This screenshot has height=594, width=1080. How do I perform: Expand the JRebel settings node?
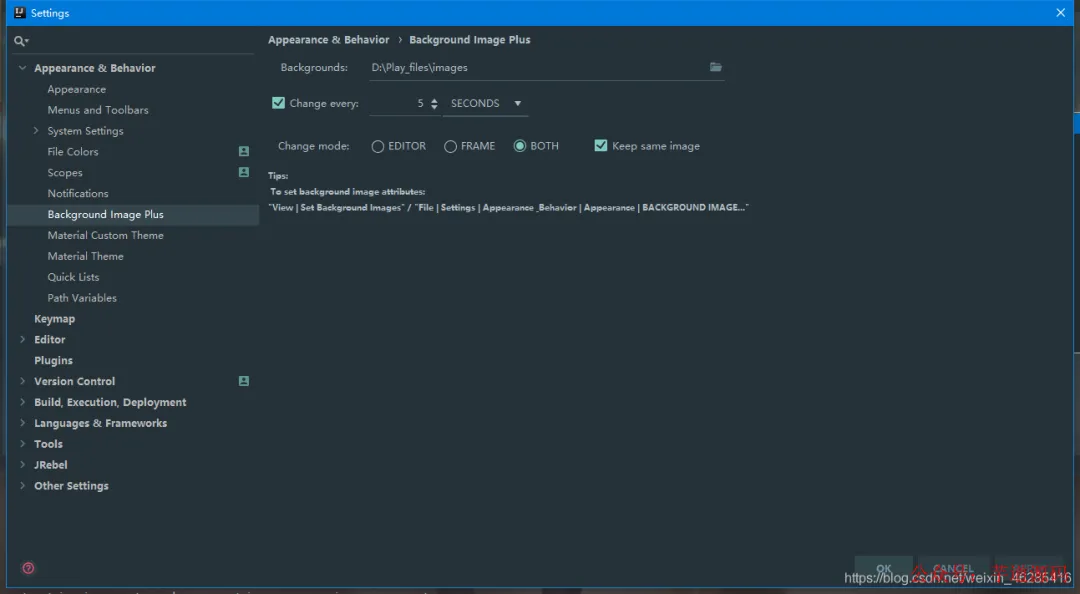[x=22, y=464]
